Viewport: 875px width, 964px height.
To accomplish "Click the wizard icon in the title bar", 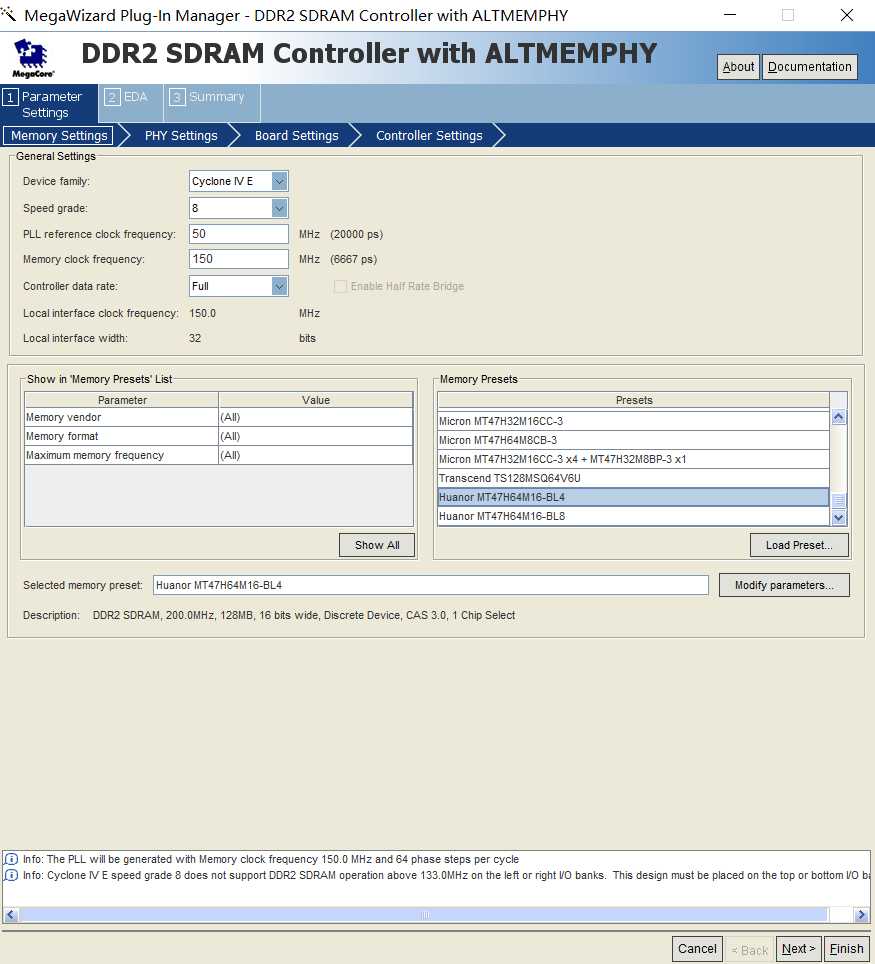I will pos(9,14).
